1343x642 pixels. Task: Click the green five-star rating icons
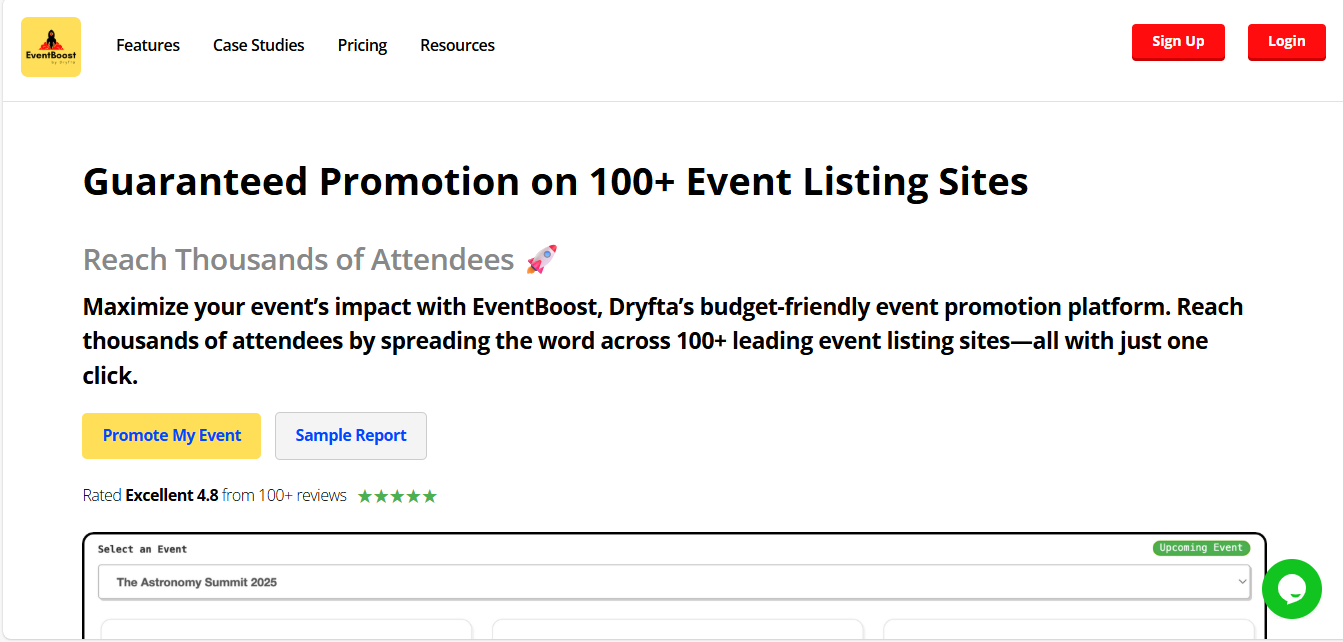(x=397, y=495)
